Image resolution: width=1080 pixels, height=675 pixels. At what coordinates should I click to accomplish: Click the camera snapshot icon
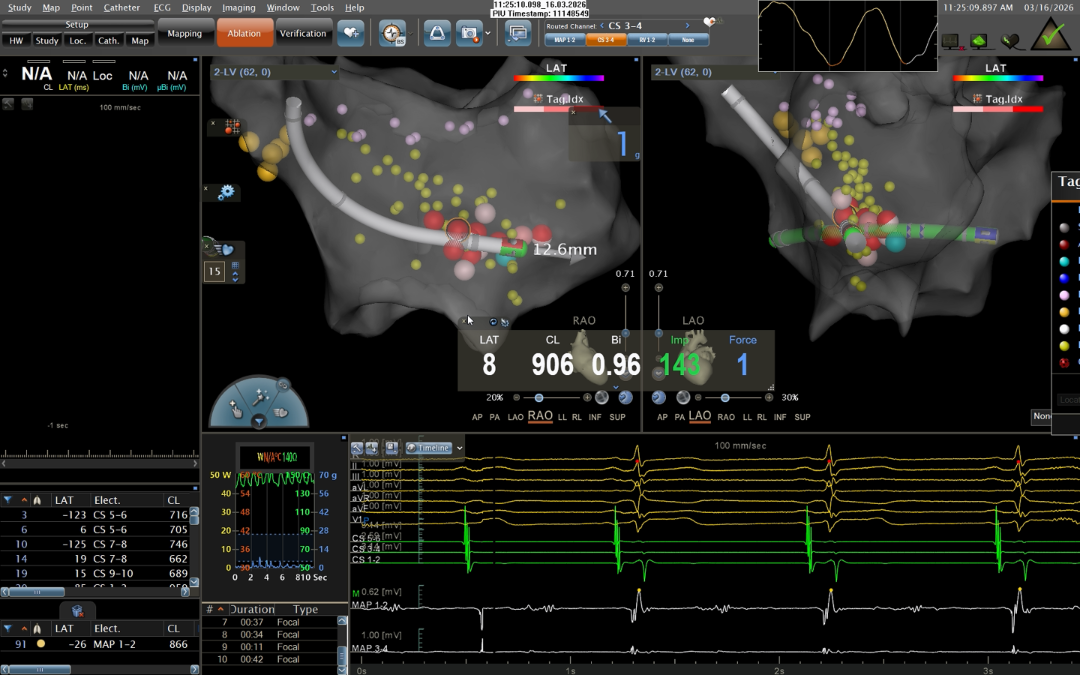coord(468,33)
